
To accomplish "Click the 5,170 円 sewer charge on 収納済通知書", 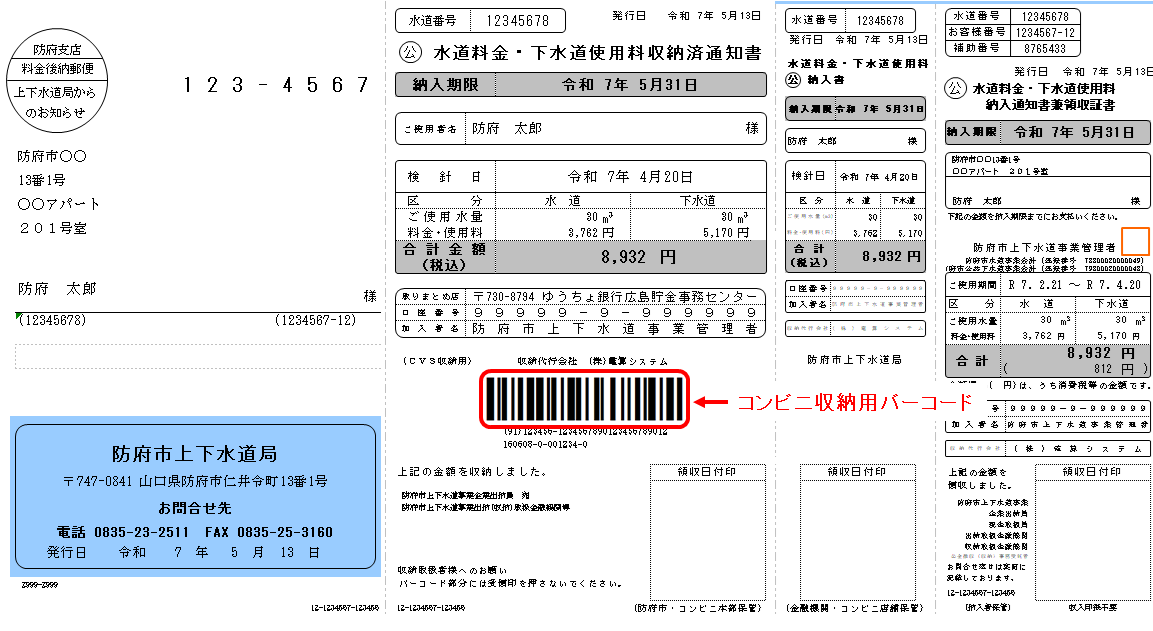I will click(726, 233).
